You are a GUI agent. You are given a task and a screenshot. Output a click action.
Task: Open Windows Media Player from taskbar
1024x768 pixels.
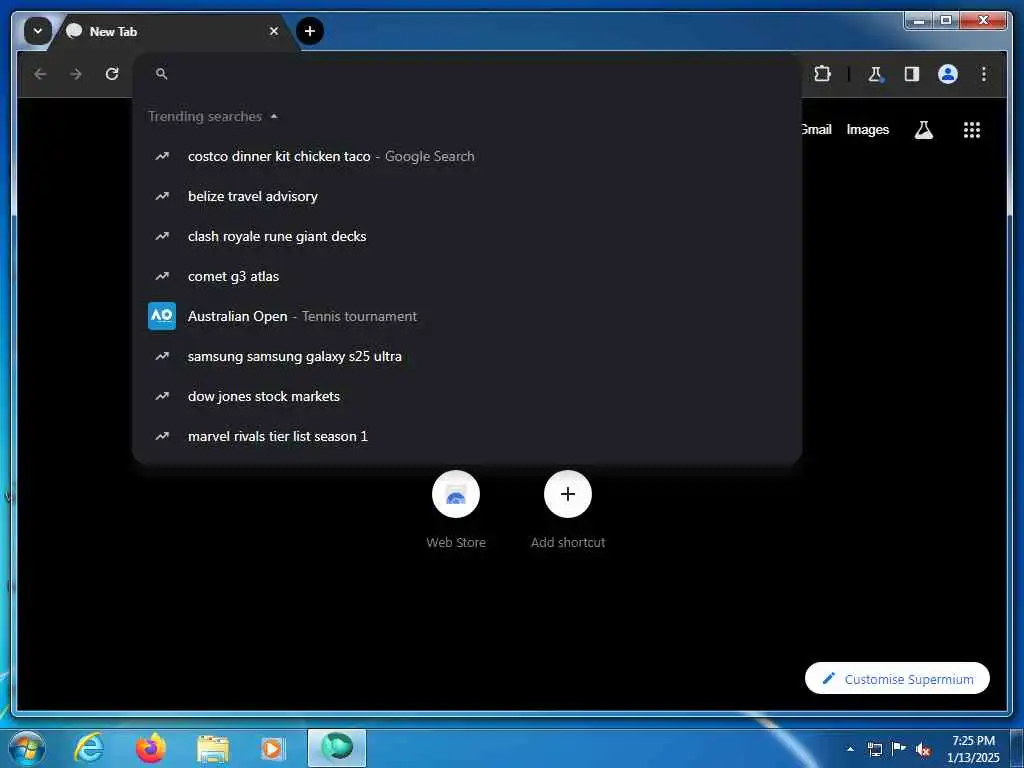(273, 748)
